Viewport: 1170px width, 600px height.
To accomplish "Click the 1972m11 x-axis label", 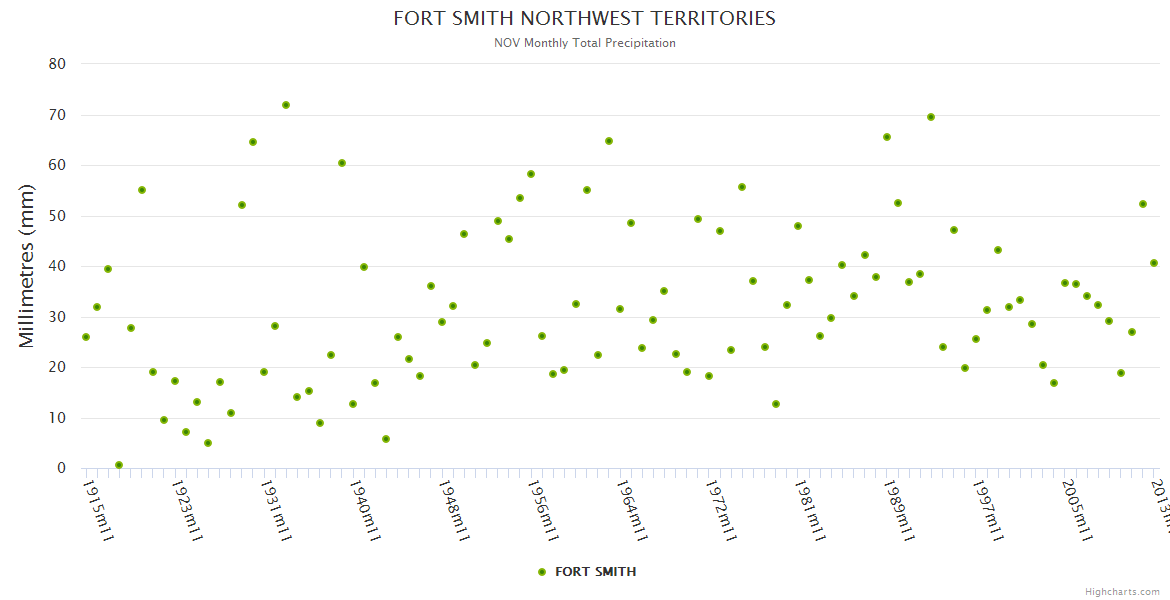I will coord(718,511).
